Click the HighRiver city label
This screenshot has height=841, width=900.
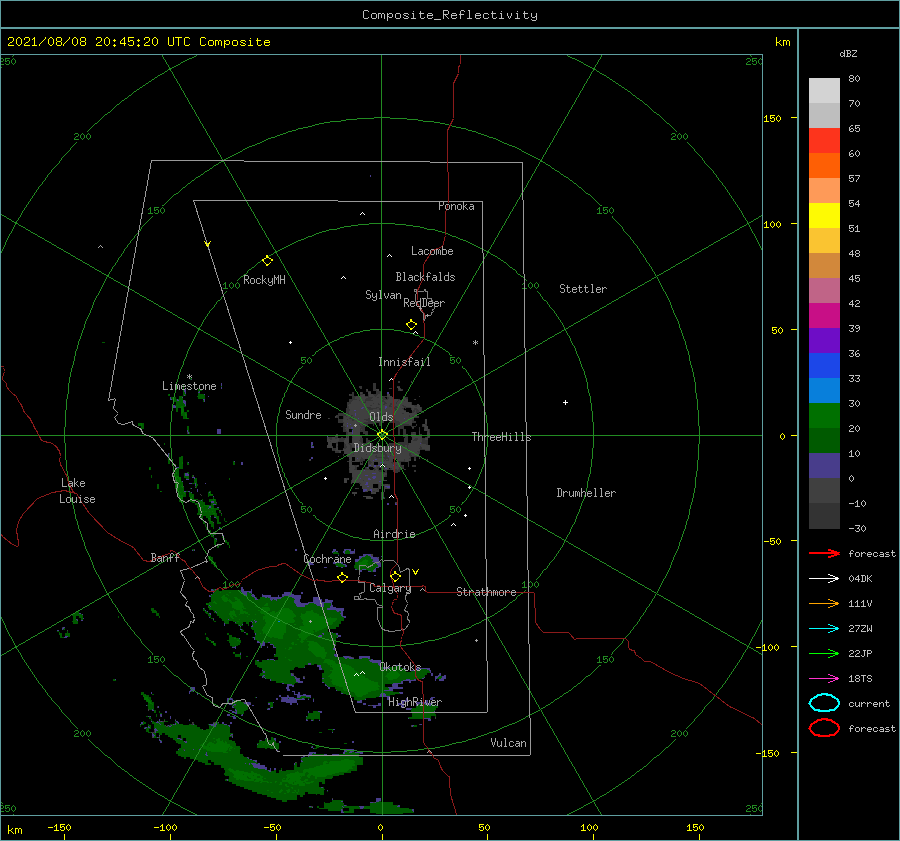[415, 702]
